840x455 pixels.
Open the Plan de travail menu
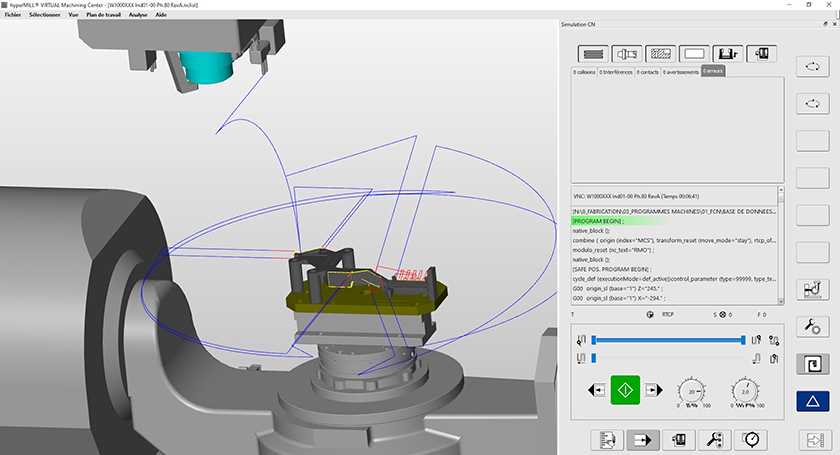[106, 15]
